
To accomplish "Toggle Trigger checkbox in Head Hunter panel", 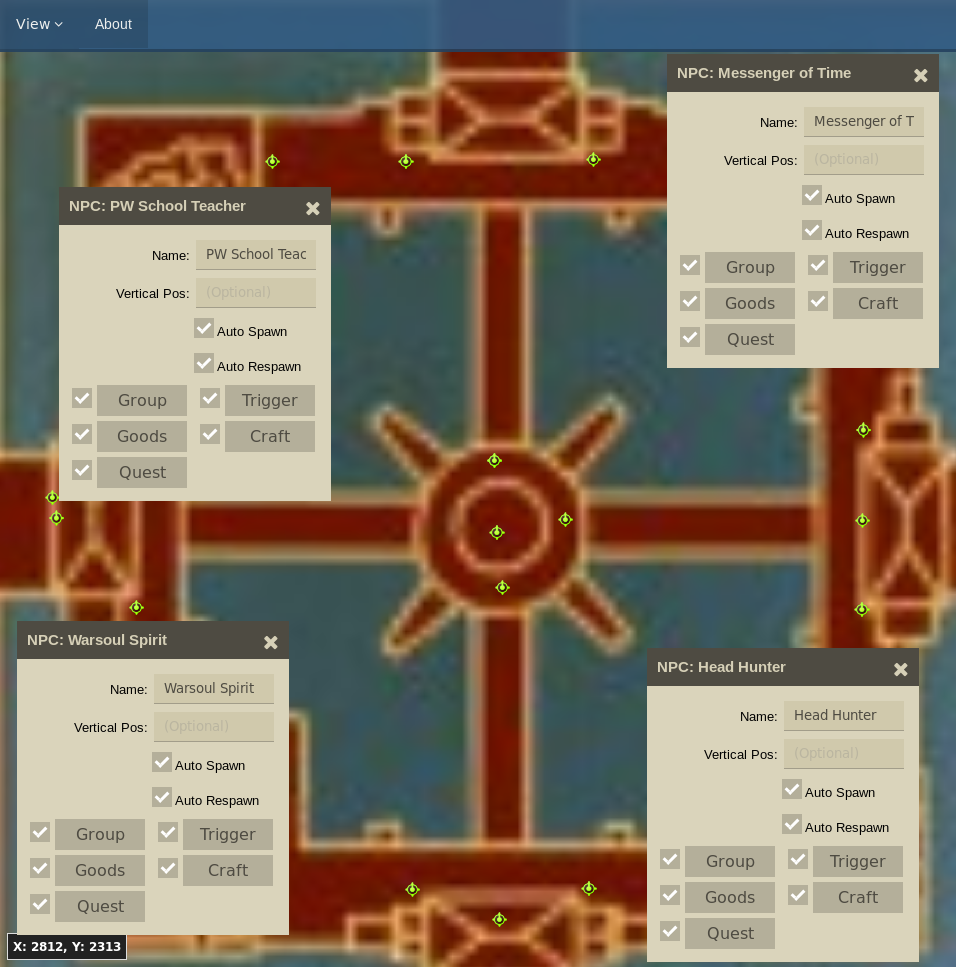I will point(798,859).
